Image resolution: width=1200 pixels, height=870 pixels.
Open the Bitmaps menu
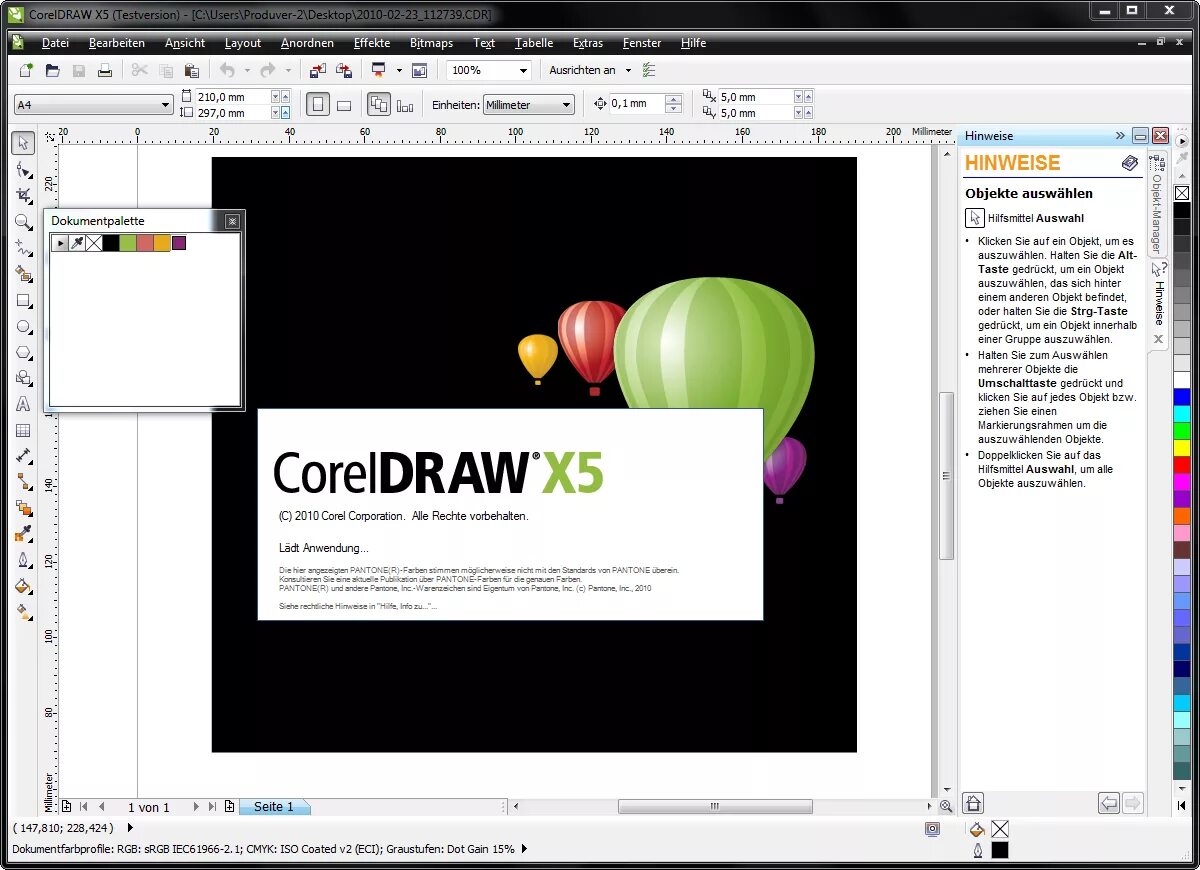click(x=431, y=43)
